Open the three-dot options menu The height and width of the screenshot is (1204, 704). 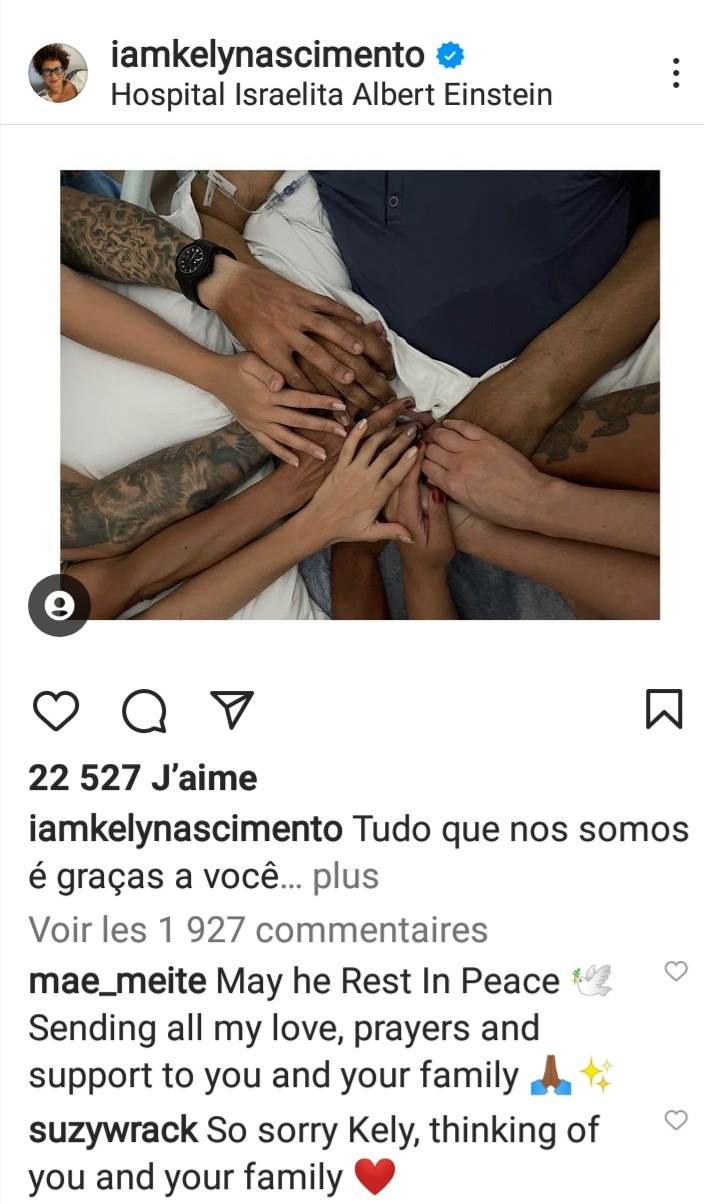[x=676, y=73]
